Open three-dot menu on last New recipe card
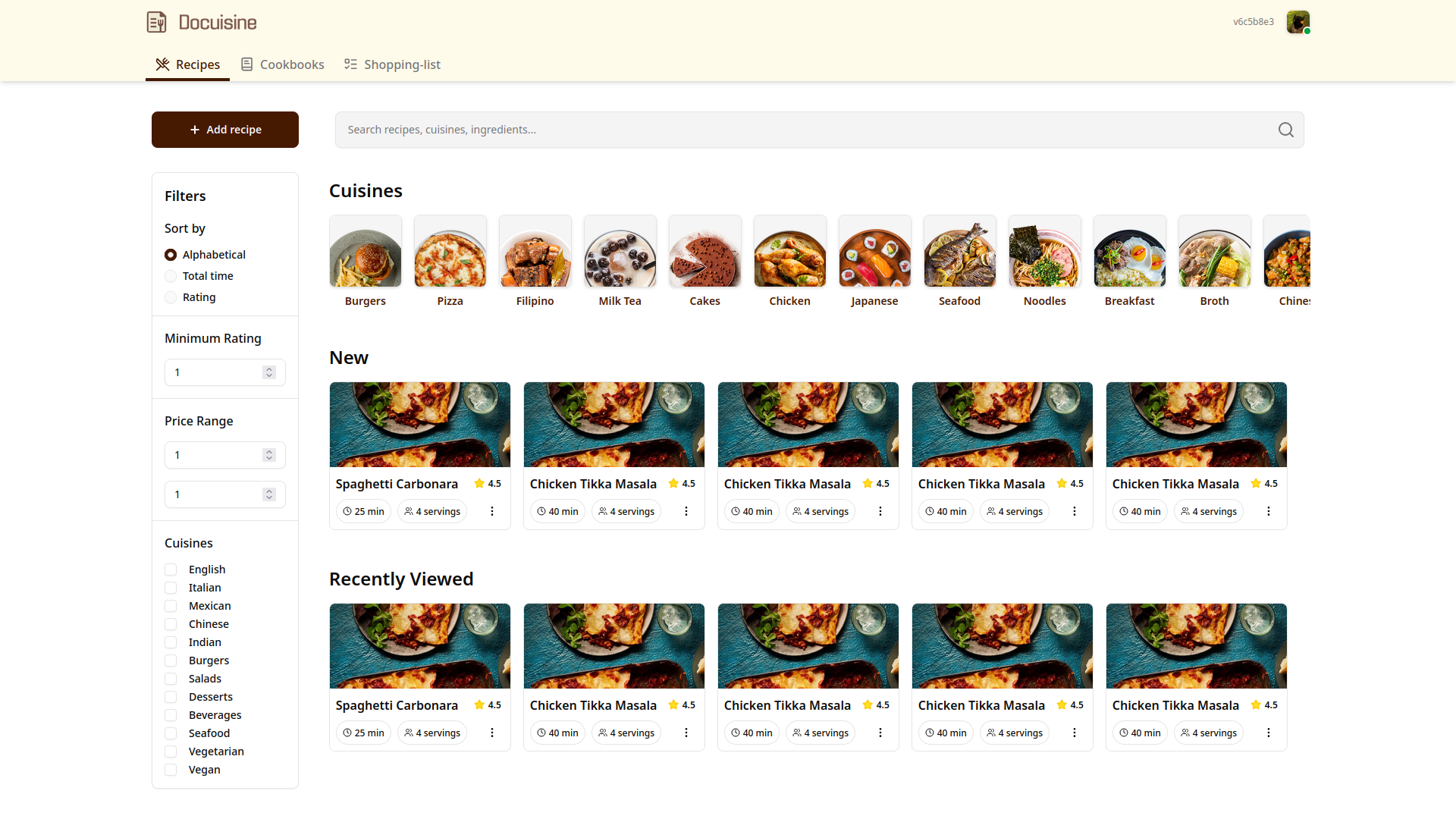 (1269, 512)
